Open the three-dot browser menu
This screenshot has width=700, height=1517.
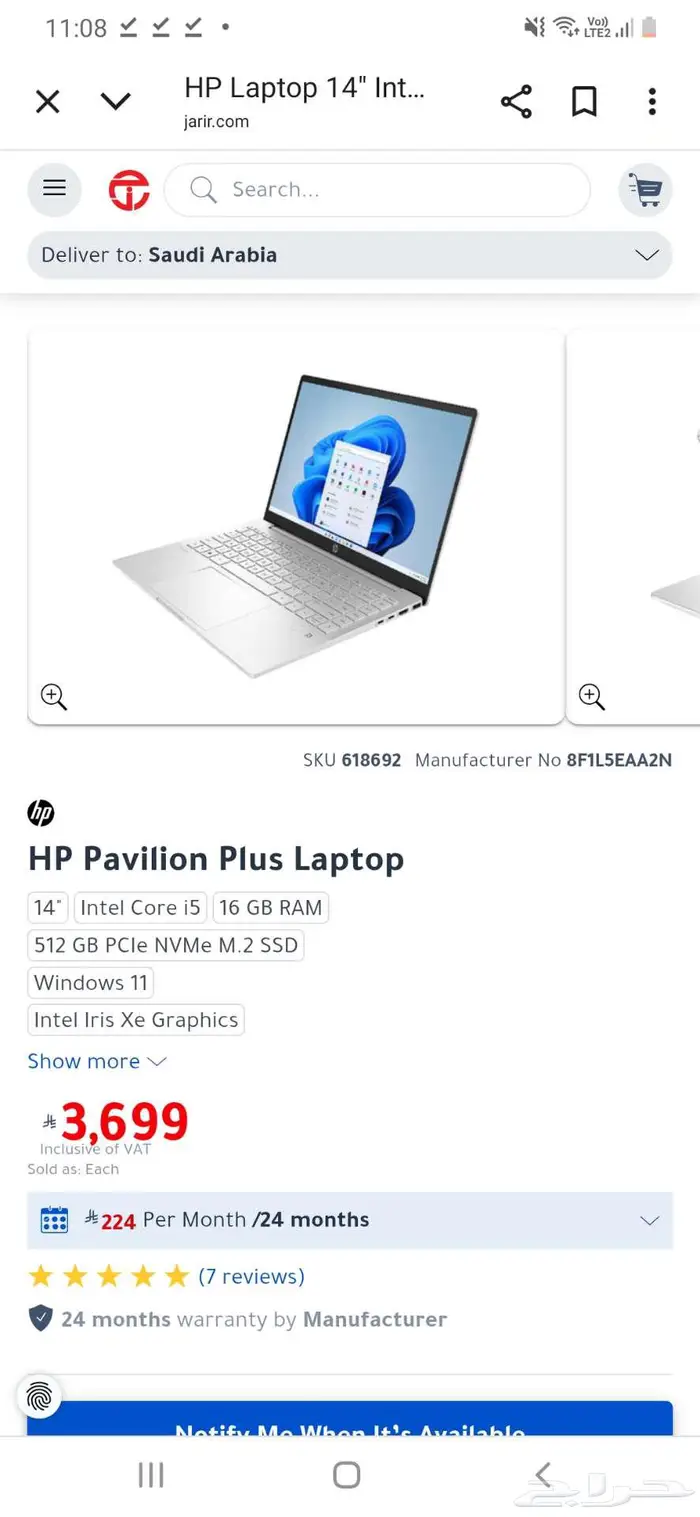[x=652, y=101]
